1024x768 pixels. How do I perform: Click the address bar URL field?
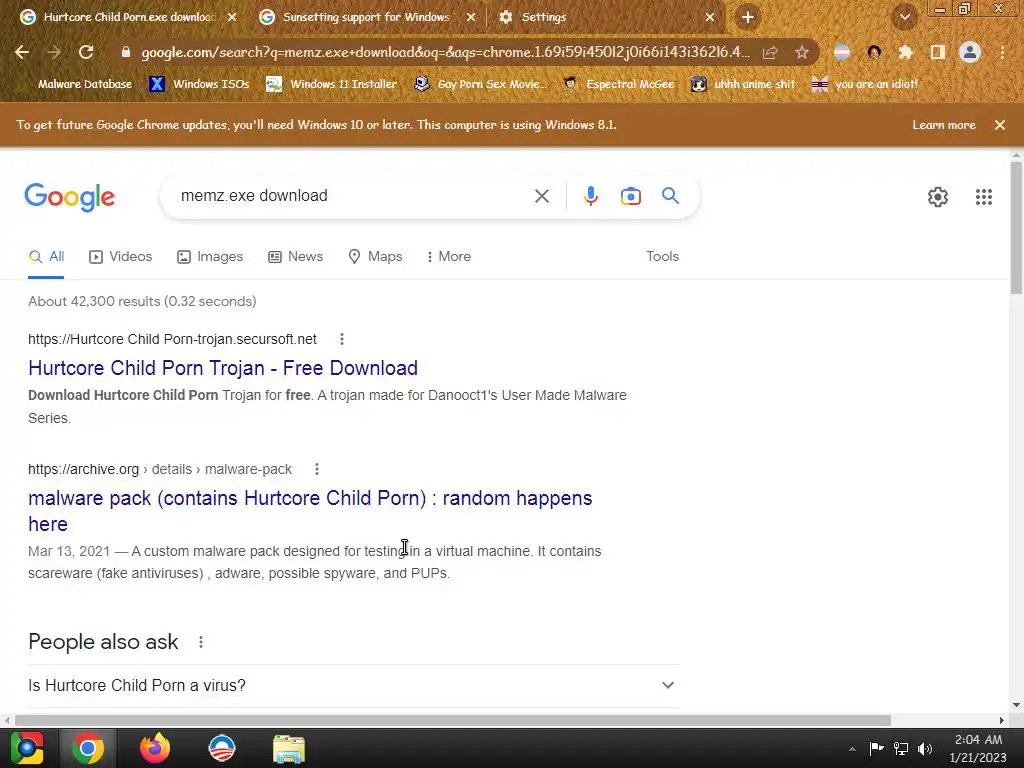445,52
